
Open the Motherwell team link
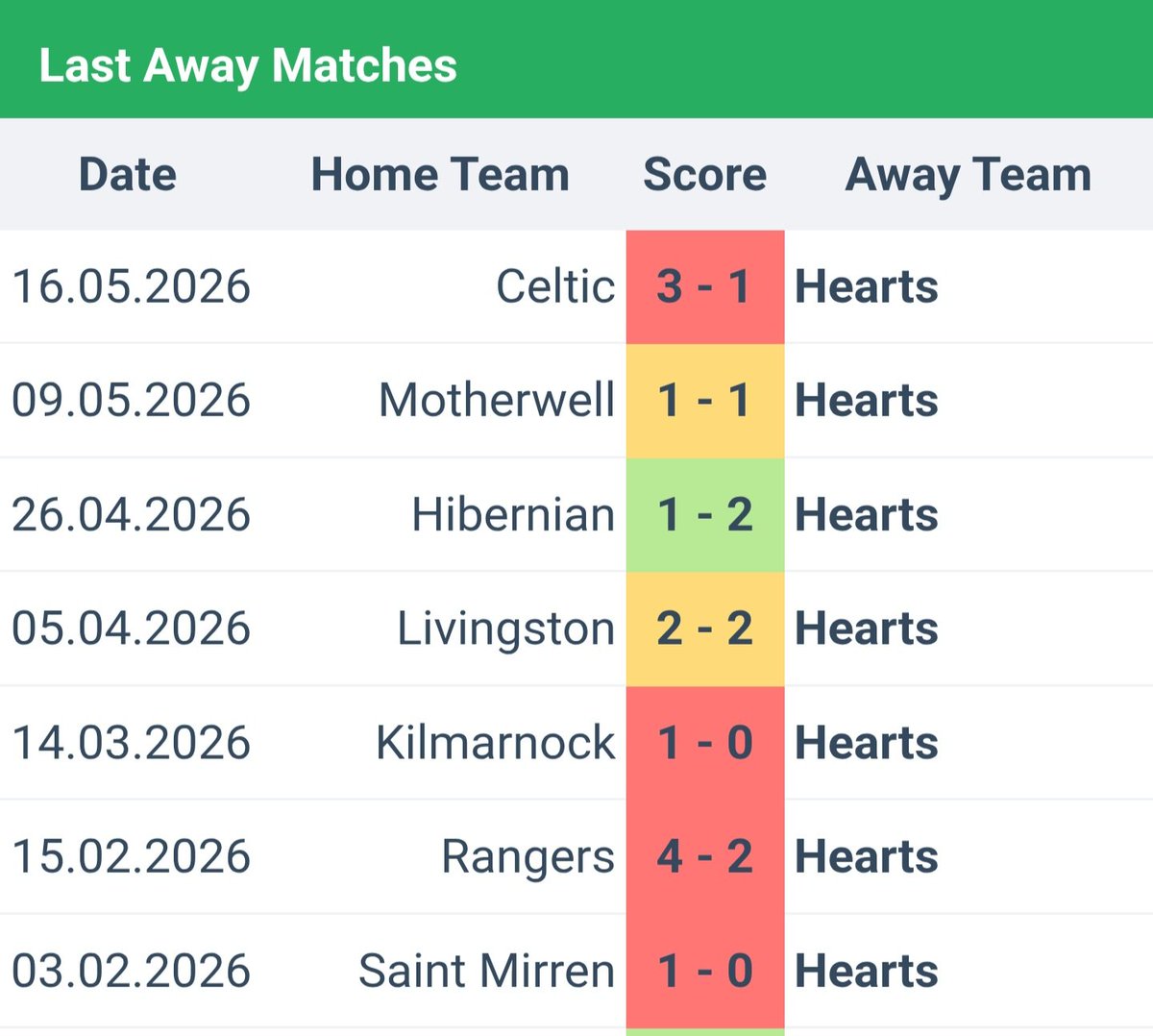coord(497,400)
